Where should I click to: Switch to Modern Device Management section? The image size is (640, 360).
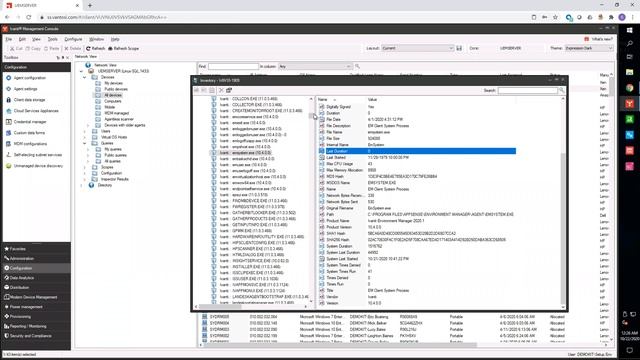point(36,297)
